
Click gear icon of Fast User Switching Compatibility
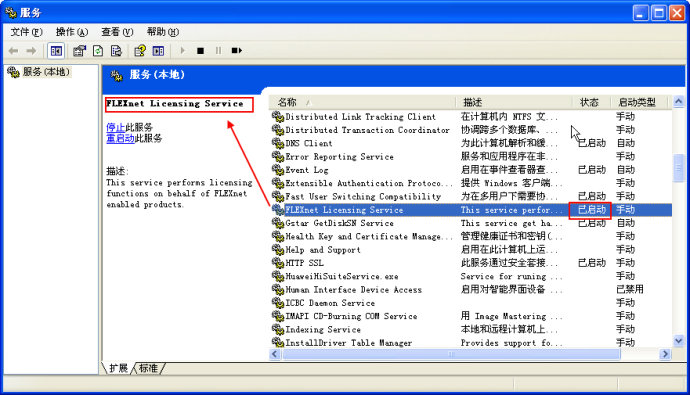(278, 197)
